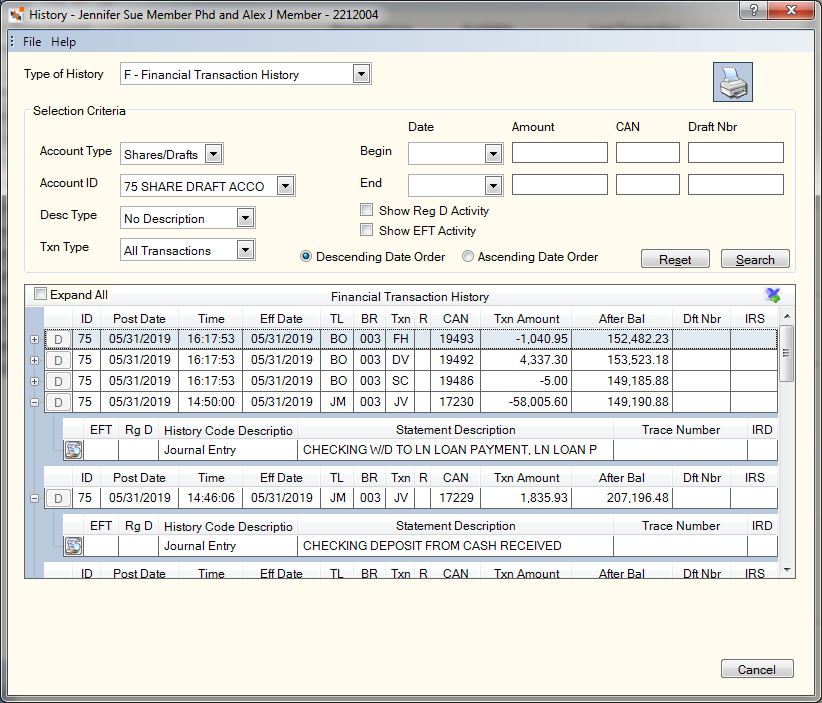This screenshot has width=822, height=703.
Task: Collapse the row with CAN 17230
Action: [35, 402]
